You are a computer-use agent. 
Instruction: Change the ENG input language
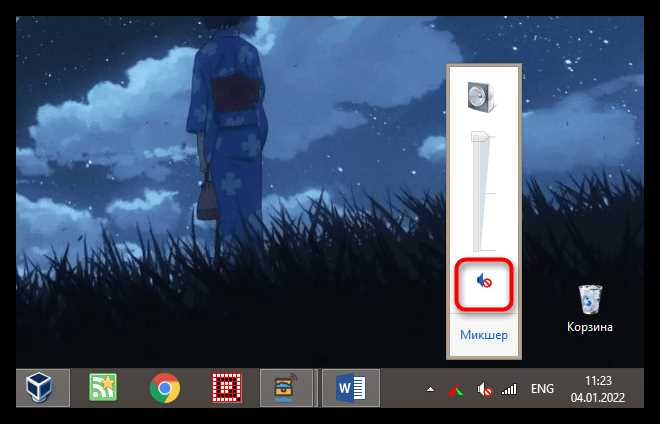pyautogui.click(x=542, y=389)
